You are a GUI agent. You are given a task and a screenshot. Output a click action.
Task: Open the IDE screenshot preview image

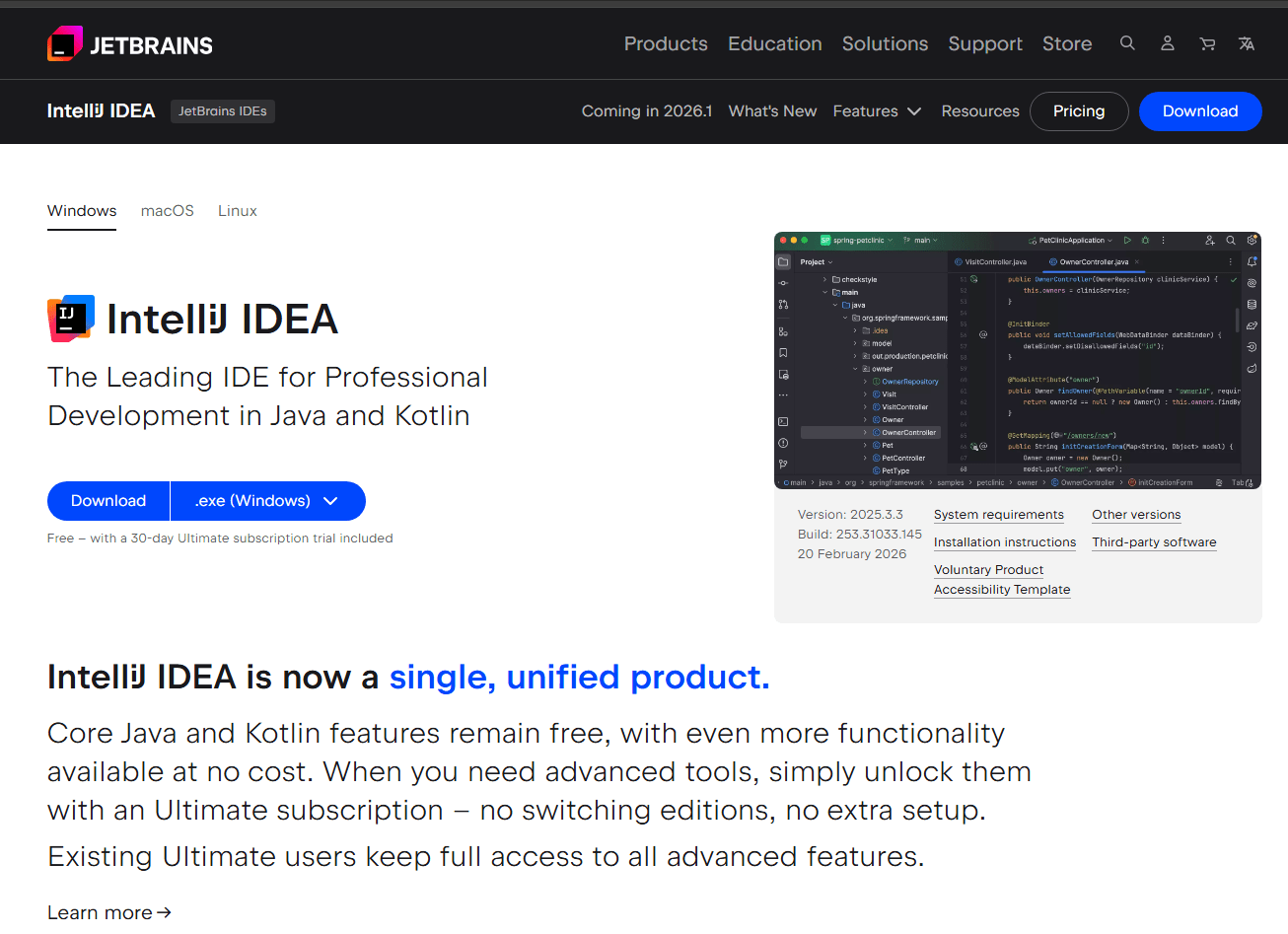click(1018, 360)
